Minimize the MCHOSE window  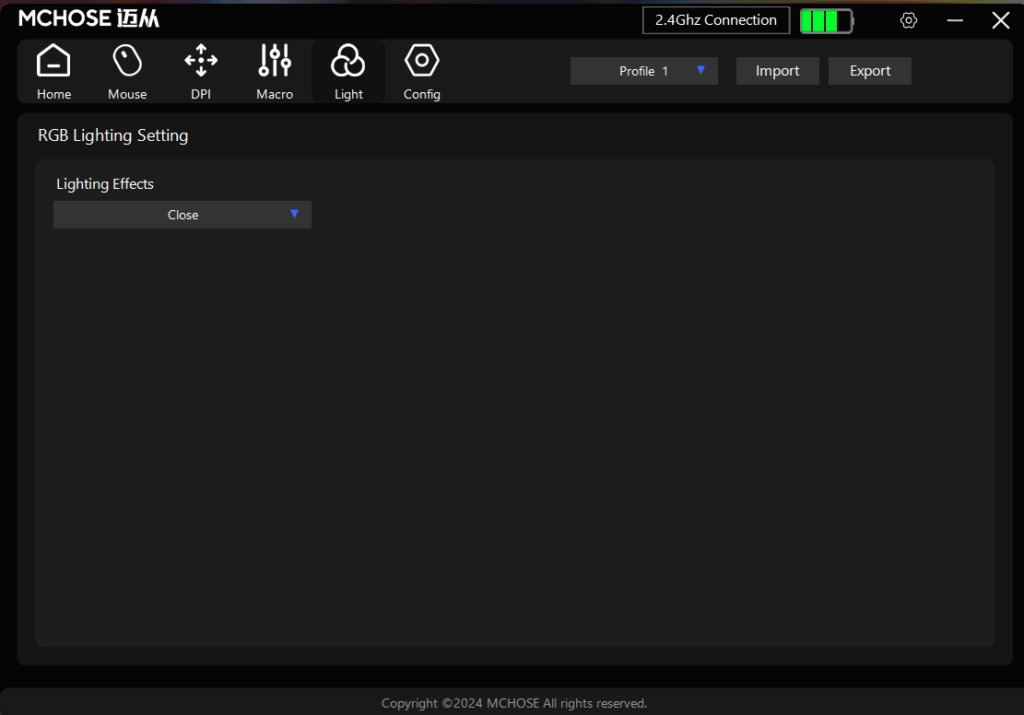pos(954,21)
